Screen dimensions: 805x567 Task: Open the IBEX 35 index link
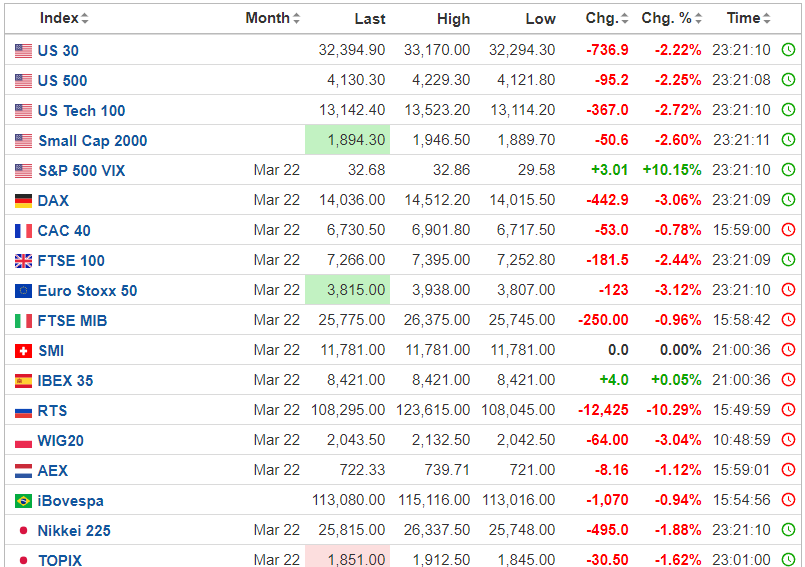[x=65, y=381]
